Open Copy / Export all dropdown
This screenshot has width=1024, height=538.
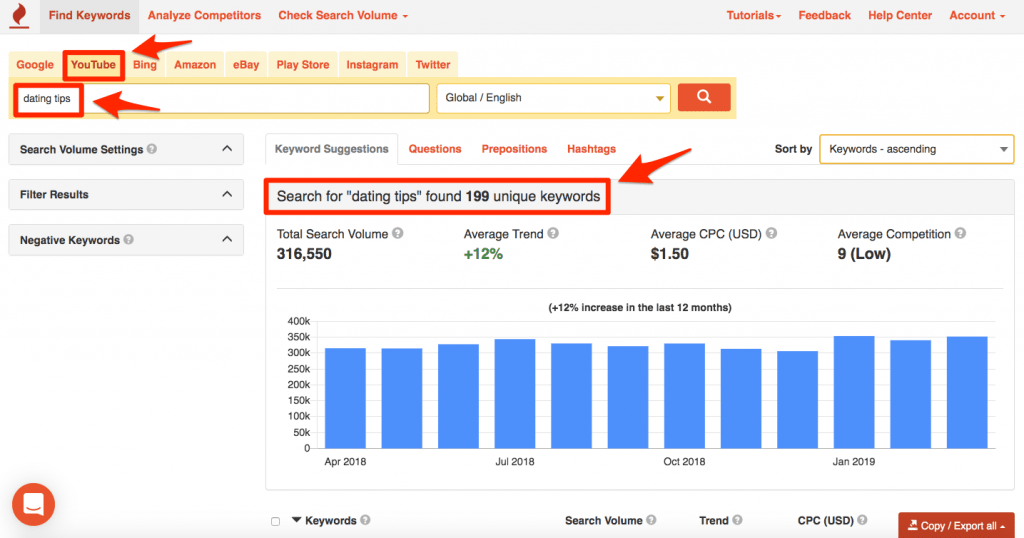coord(956,525)
